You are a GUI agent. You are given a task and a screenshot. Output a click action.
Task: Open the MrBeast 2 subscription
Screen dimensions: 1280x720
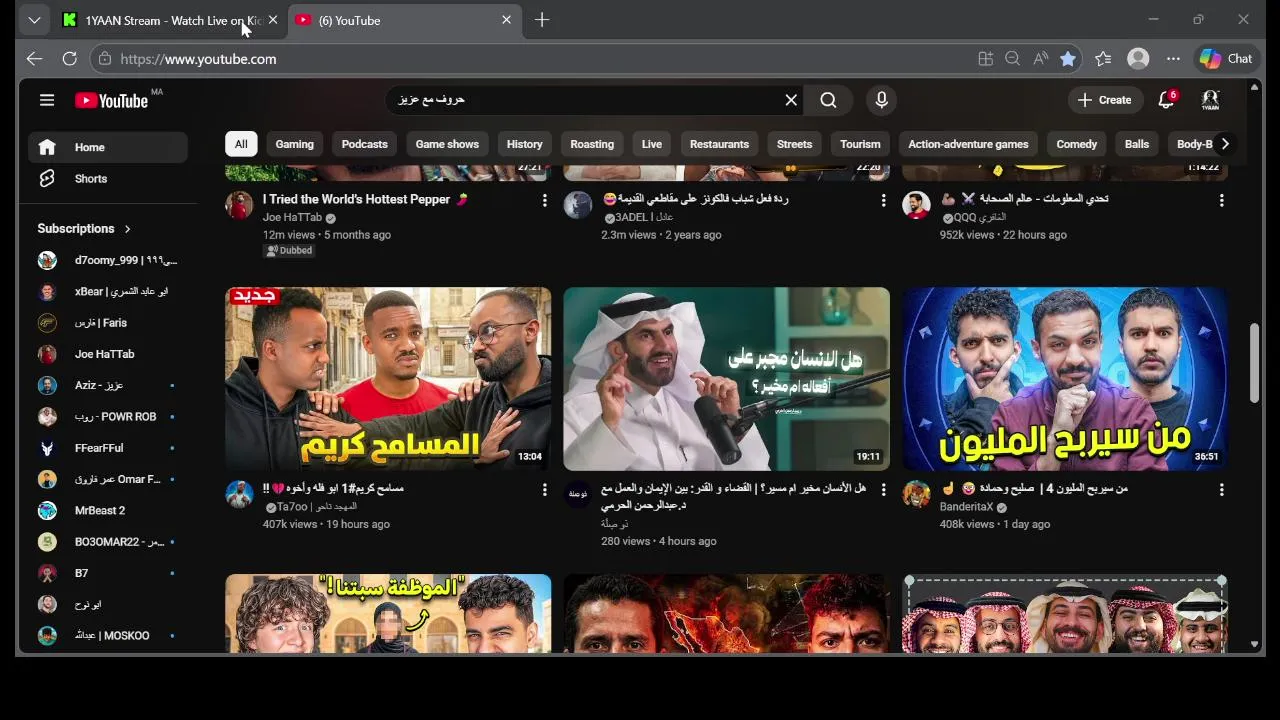tap(108, 510)
